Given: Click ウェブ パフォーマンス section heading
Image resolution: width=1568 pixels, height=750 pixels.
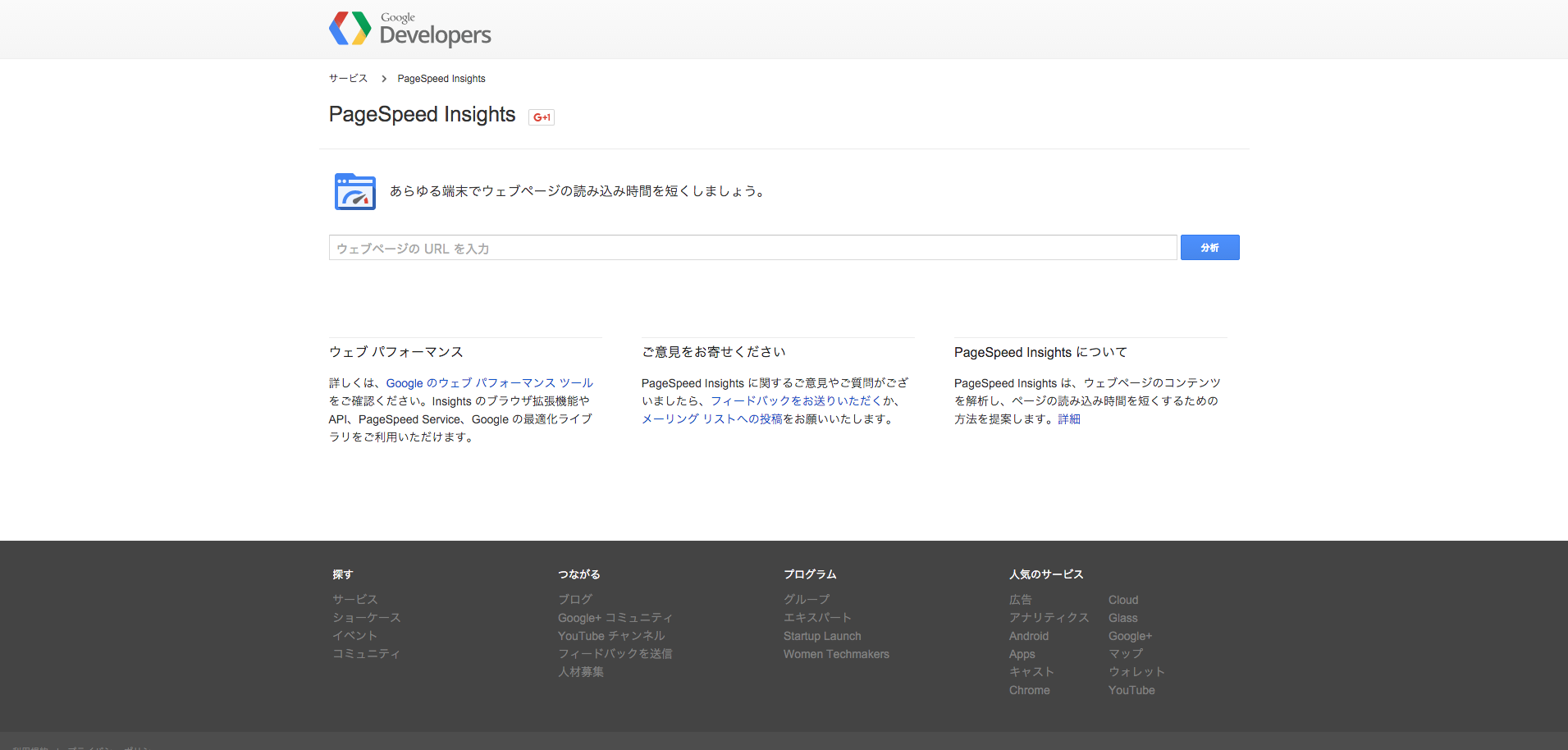Looking at the screenshot, I should [x=396, y=352].
